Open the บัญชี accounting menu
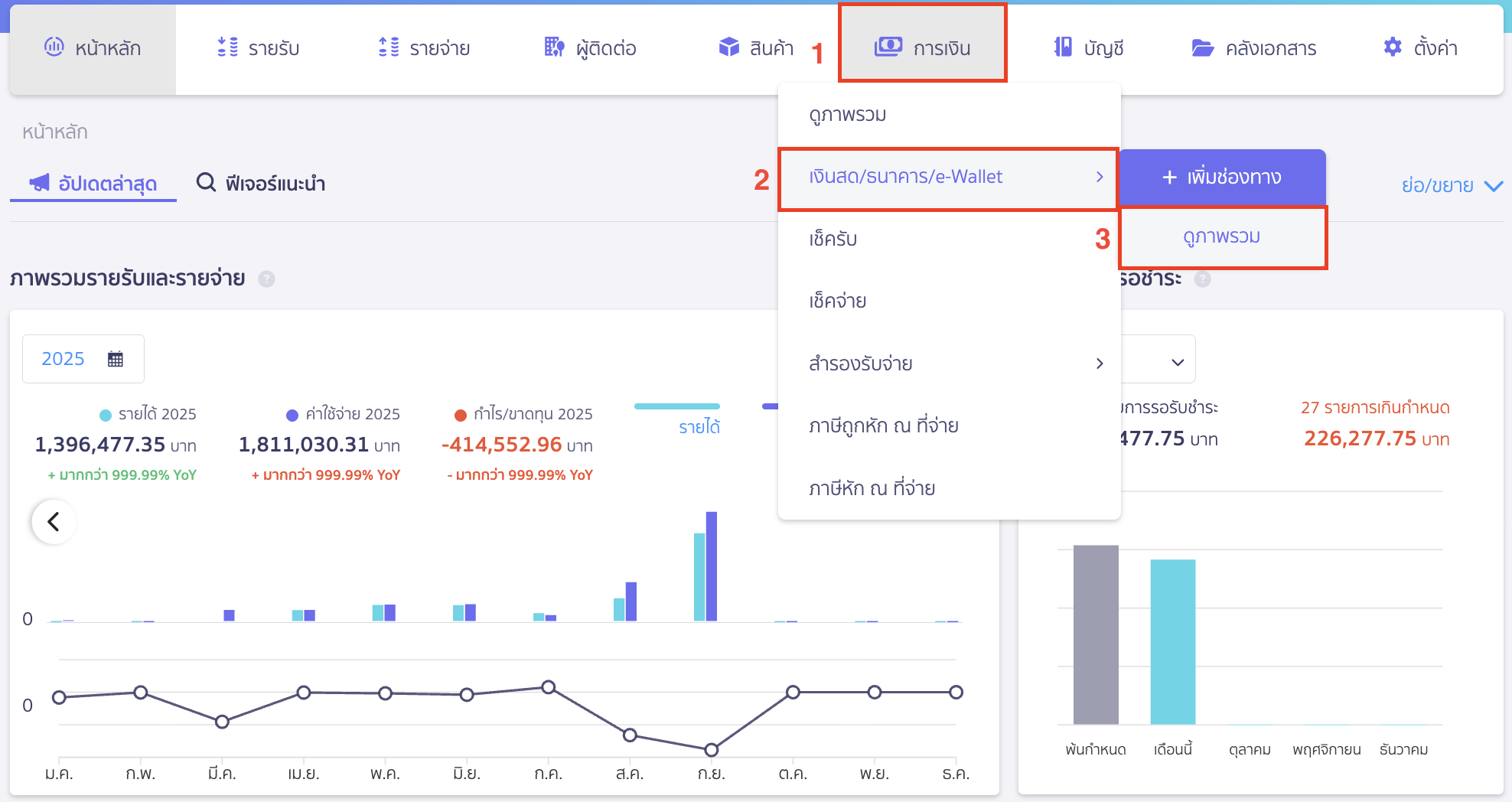Image resolution: width=1512 pixels, height=802 pixels. click(x=1088, y=48)
